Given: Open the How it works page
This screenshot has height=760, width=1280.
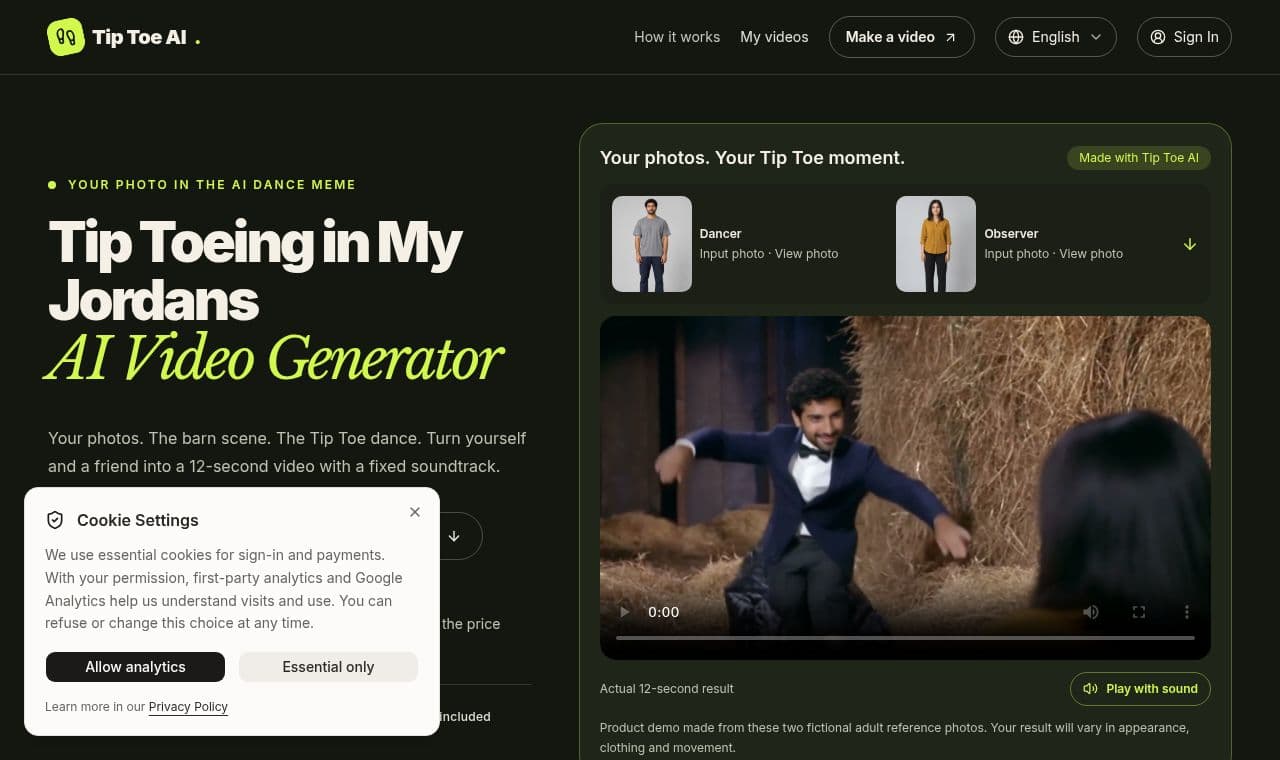Looking at the screenshot, I should [x=677, y=37].
